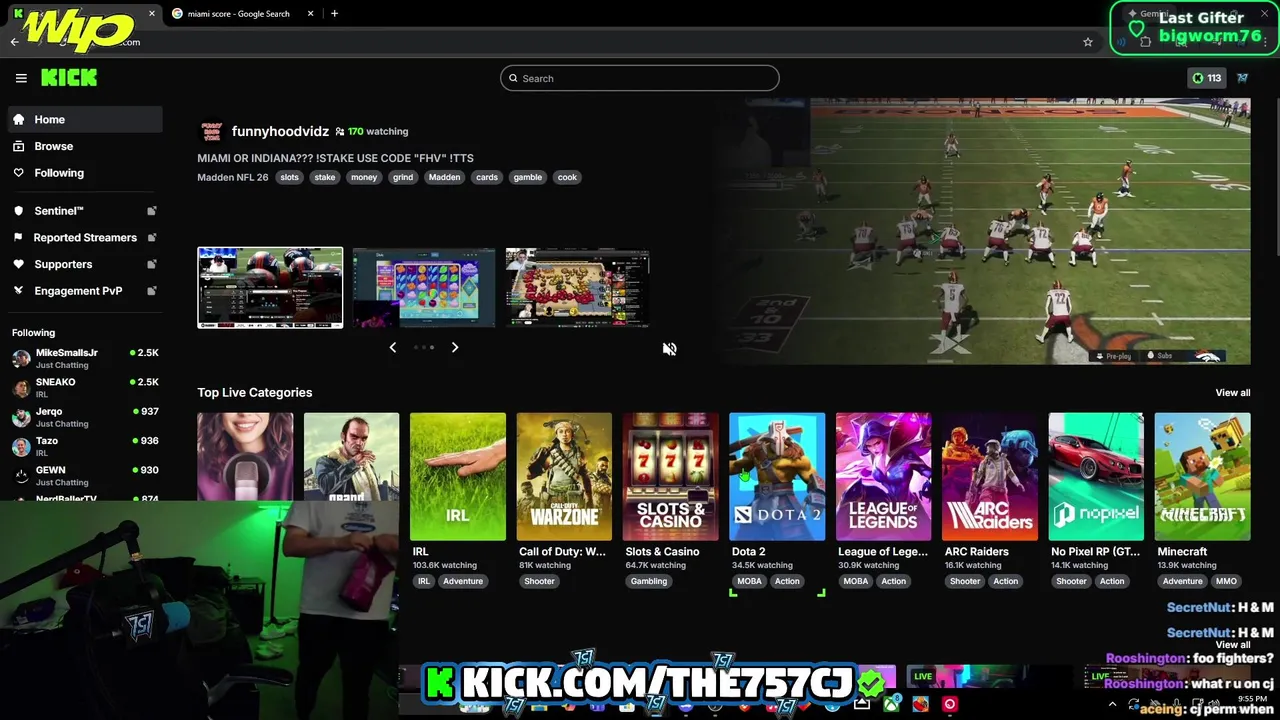Open the League of Legends category card

883,477
